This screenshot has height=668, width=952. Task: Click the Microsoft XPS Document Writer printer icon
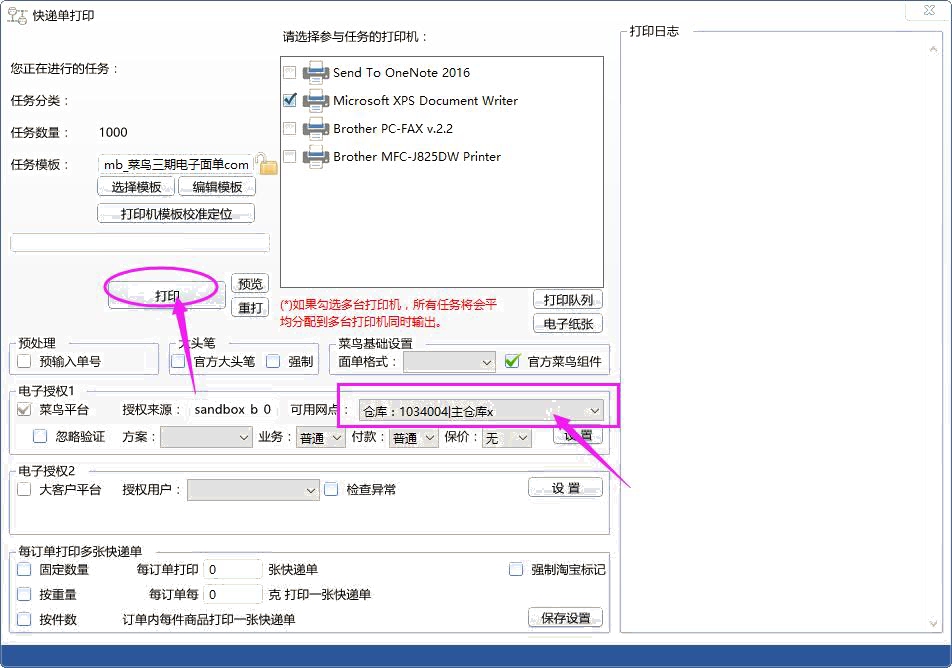316,100
